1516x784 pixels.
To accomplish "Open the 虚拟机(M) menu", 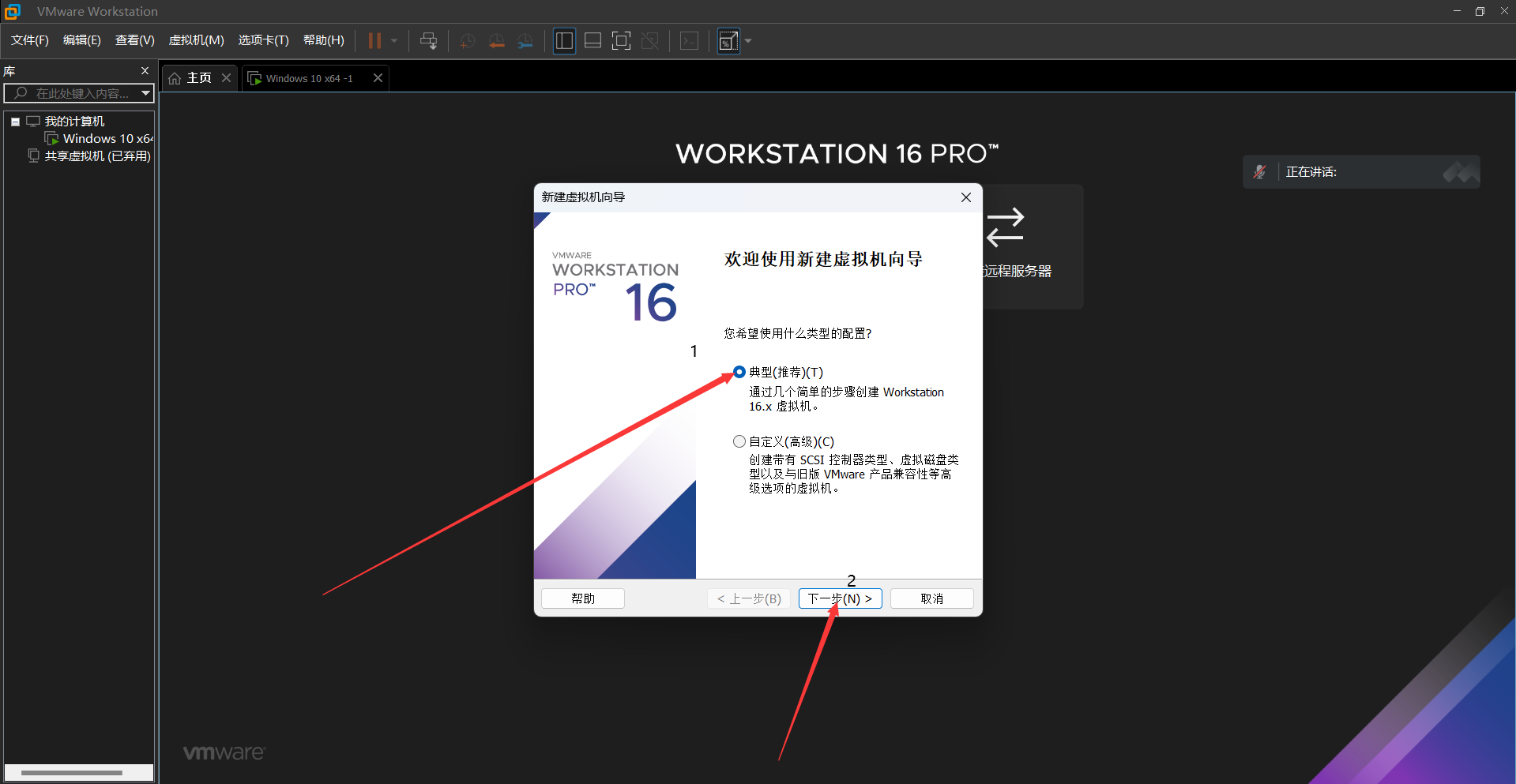I will click(197, 40).
